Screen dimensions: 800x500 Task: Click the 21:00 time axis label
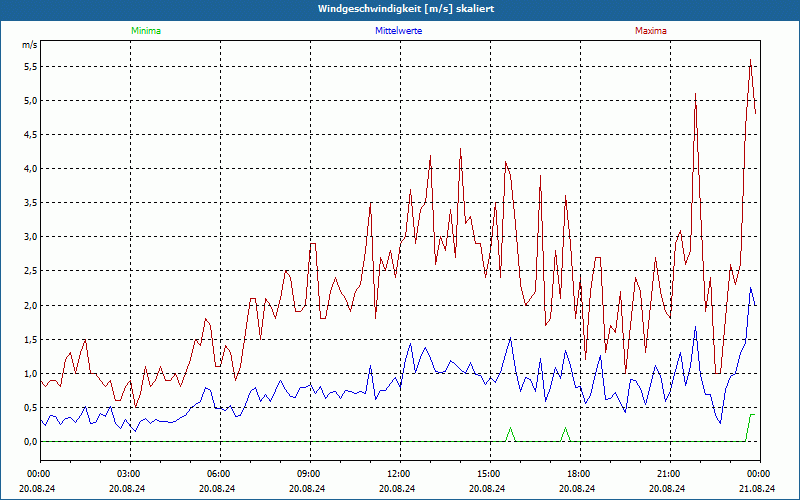667,474
